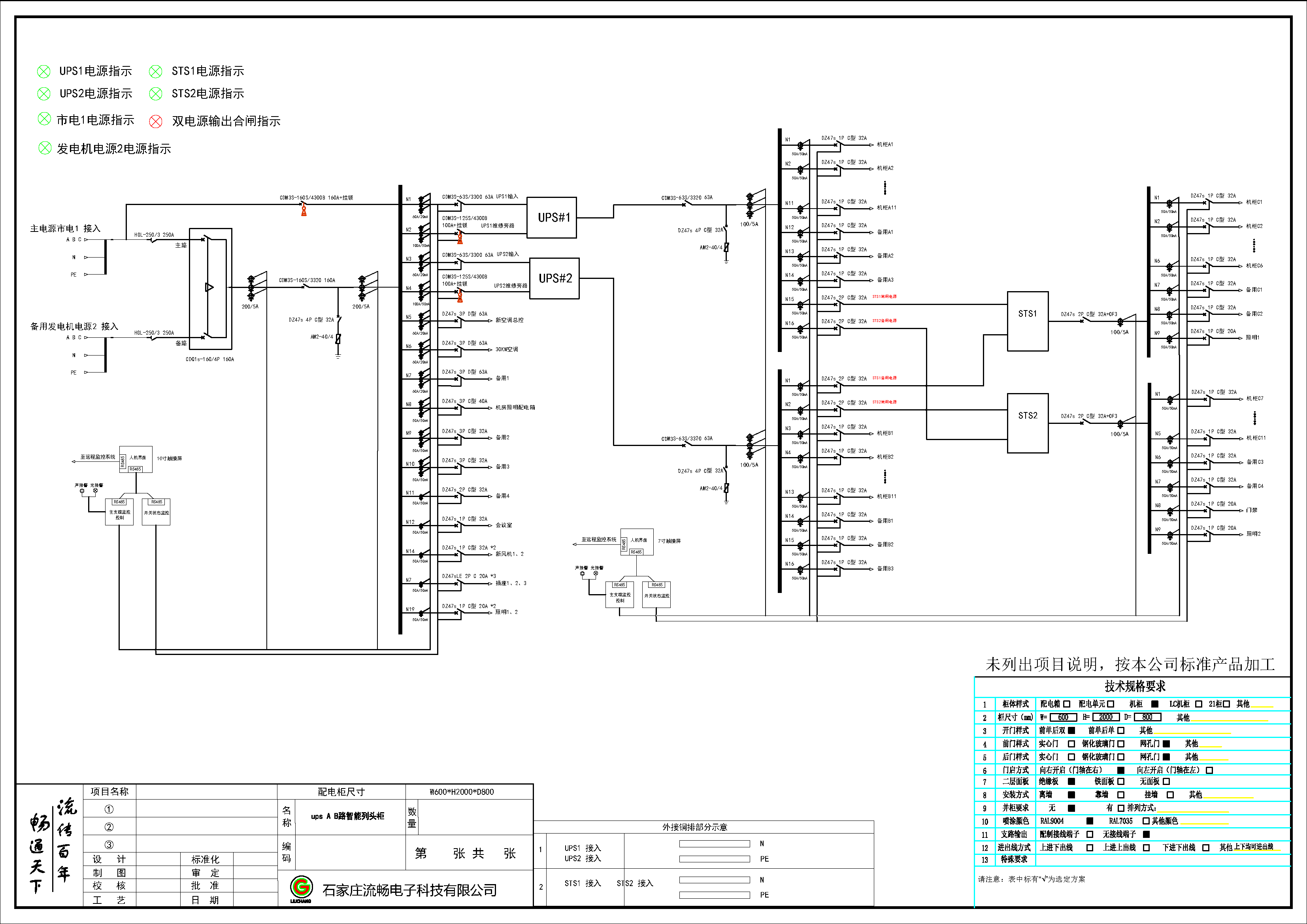Select the STS2 transfer switch block
This screenshot has width=1307, height=924.
[1028, 423]
